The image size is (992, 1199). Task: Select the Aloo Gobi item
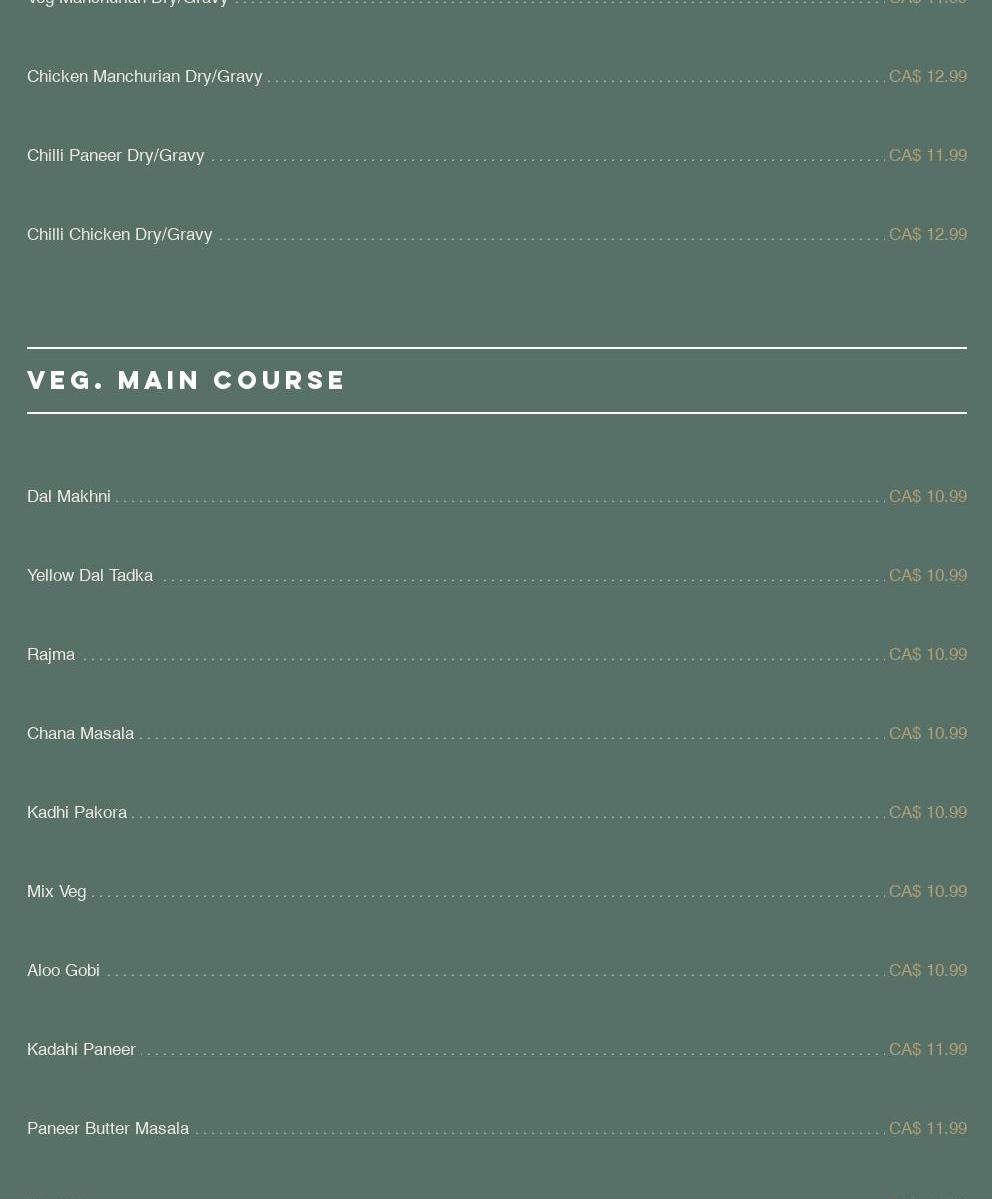(63, 970)
